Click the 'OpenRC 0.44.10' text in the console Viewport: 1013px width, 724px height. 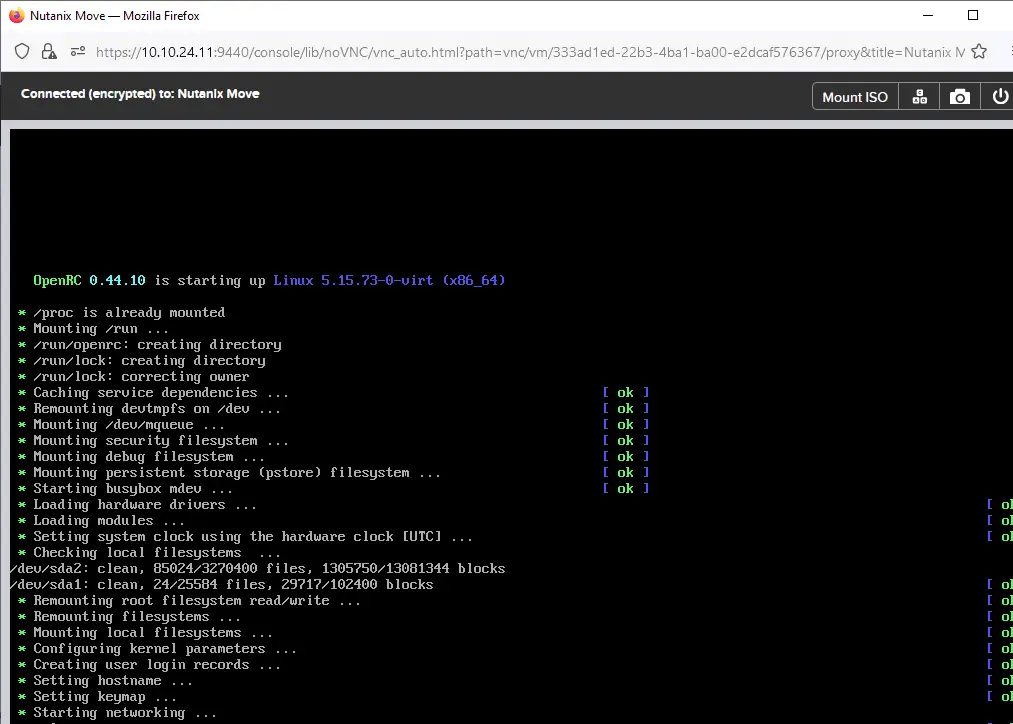click(x=89, y=280)
